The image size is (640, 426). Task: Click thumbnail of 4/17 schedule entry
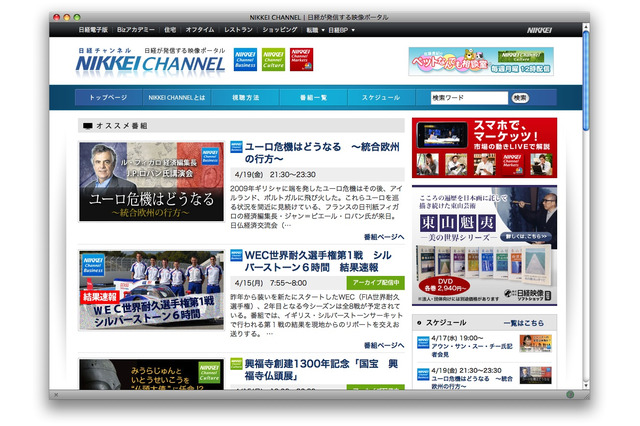536,343
